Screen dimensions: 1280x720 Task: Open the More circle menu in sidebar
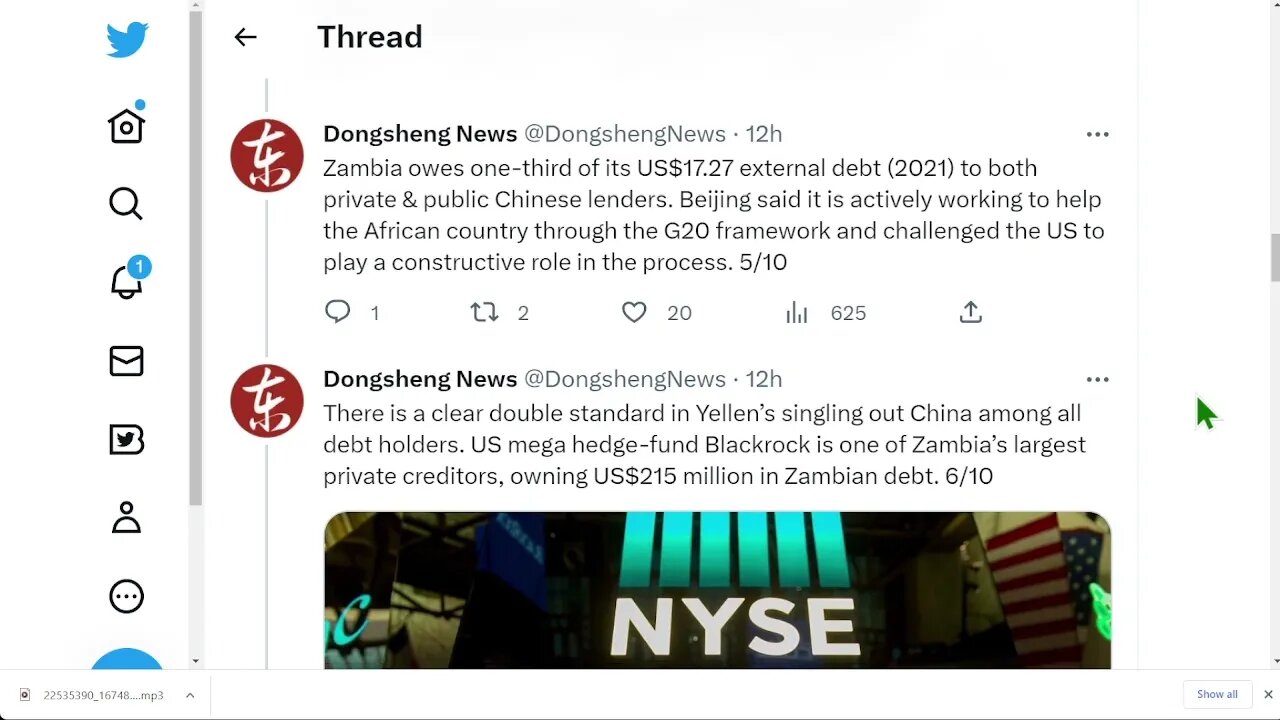point(127,597)
